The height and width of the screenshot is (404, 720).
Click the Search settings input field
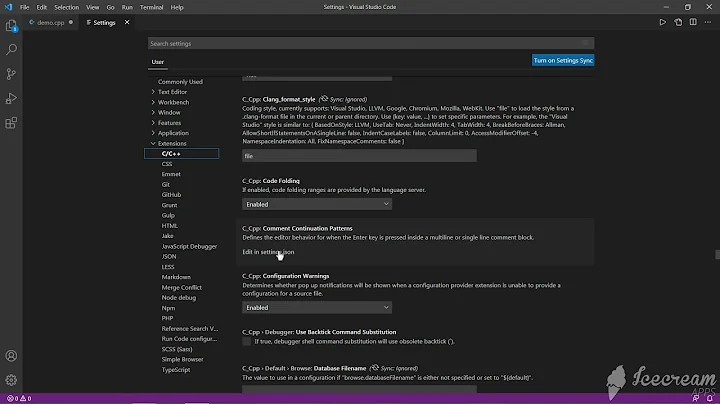(371, 43)
